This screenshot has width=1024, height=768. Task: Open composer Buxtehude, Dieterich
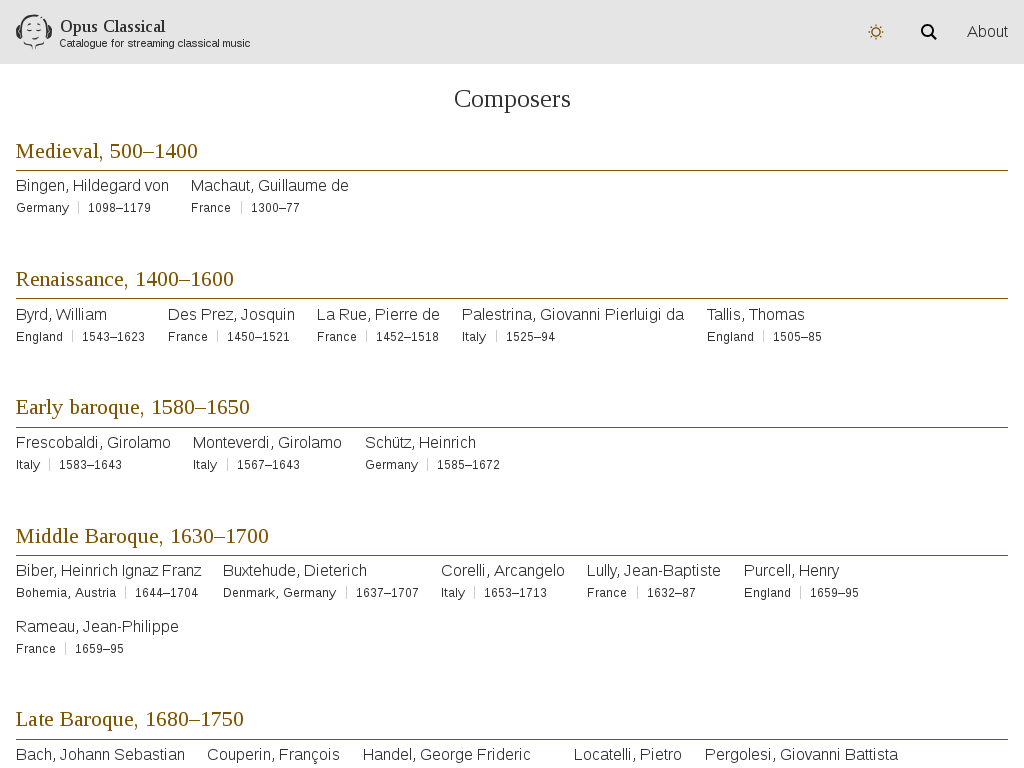(295, 570)
